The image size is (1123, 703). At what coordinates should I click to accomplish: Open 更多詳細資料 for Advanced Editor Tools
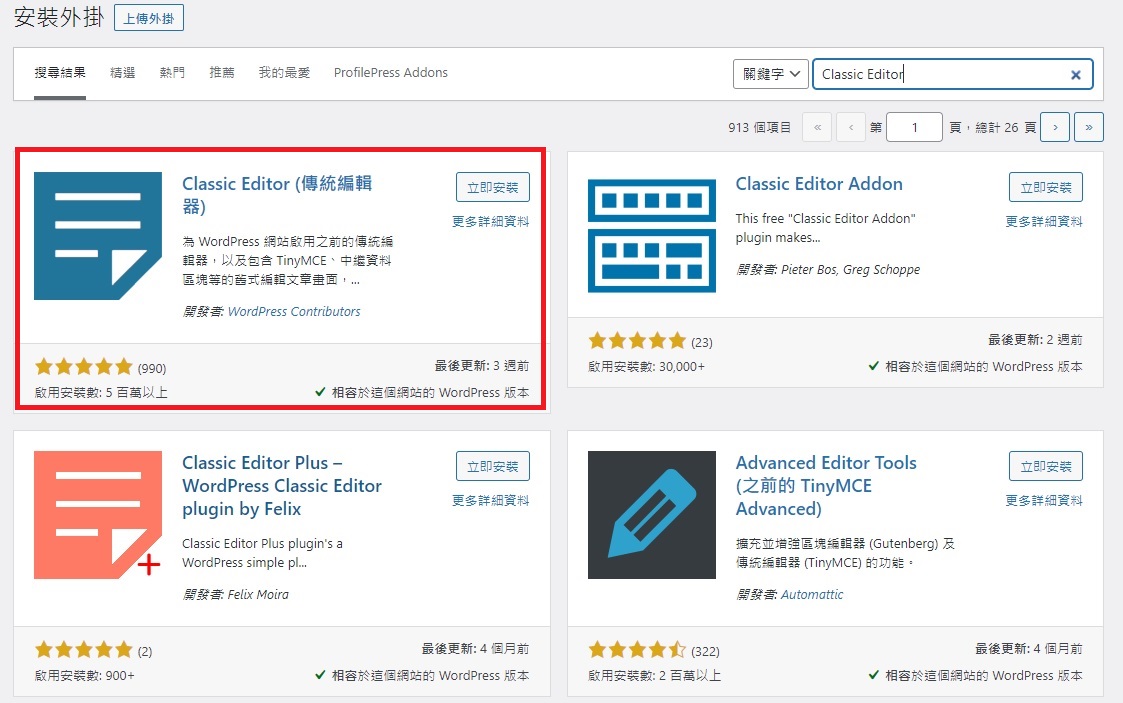click(1042, 498)
